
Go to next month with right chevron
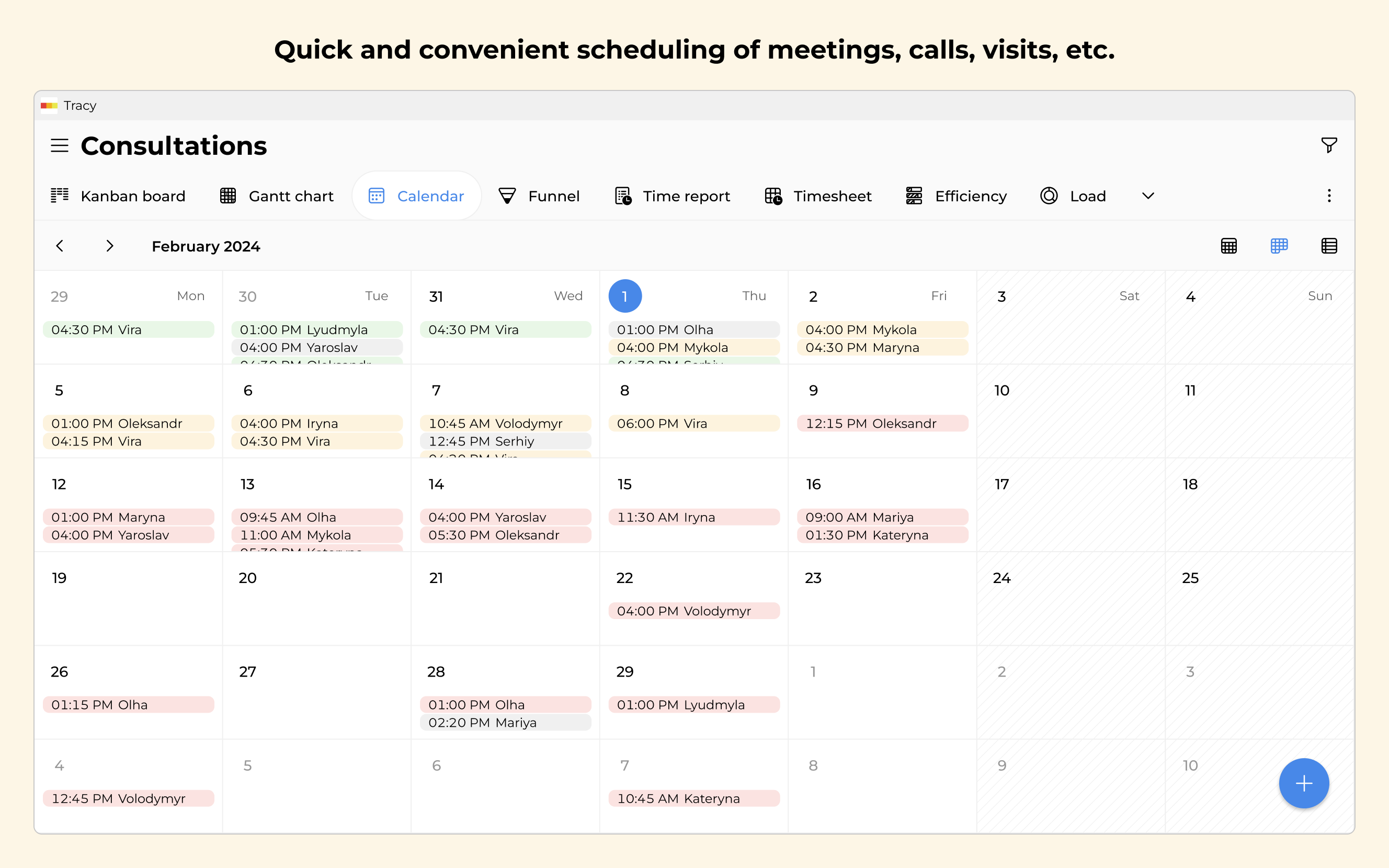110,246
